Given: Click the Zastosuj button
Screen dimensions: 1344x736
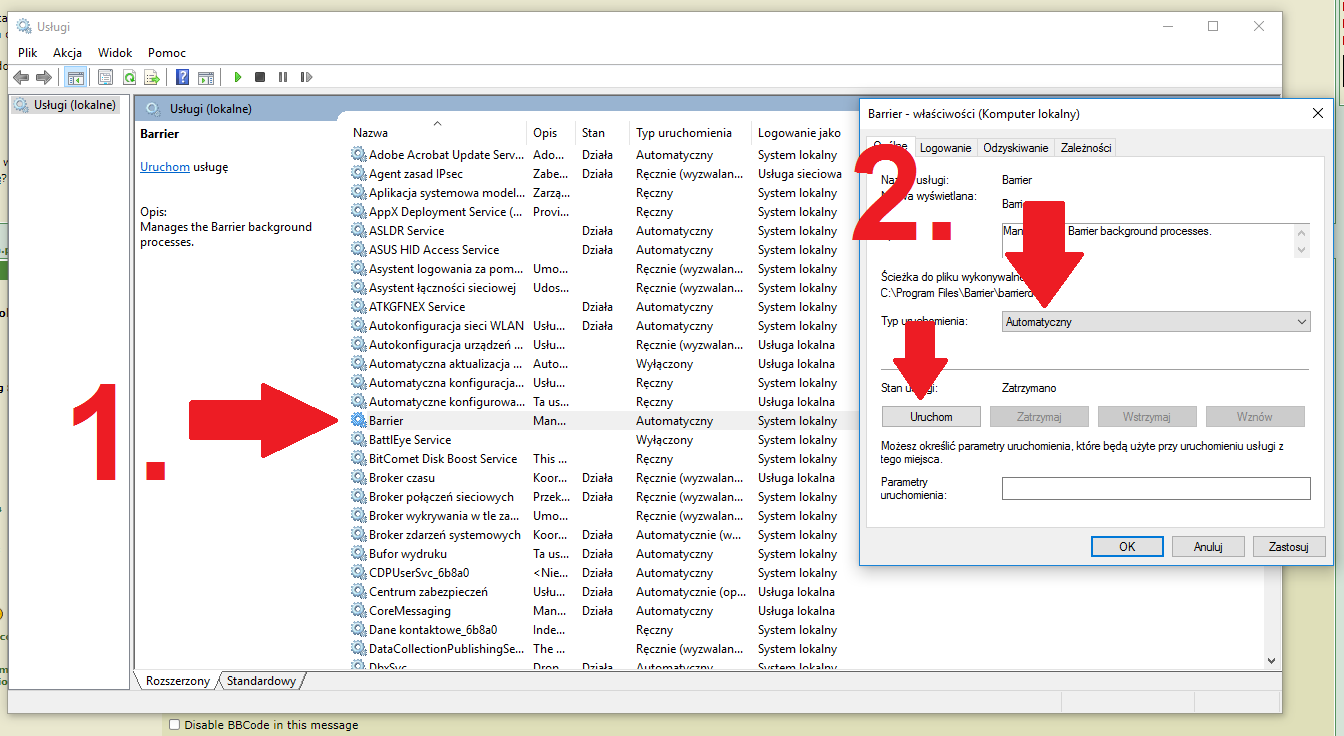Looking at the screenshot, I should point(1289,547).
